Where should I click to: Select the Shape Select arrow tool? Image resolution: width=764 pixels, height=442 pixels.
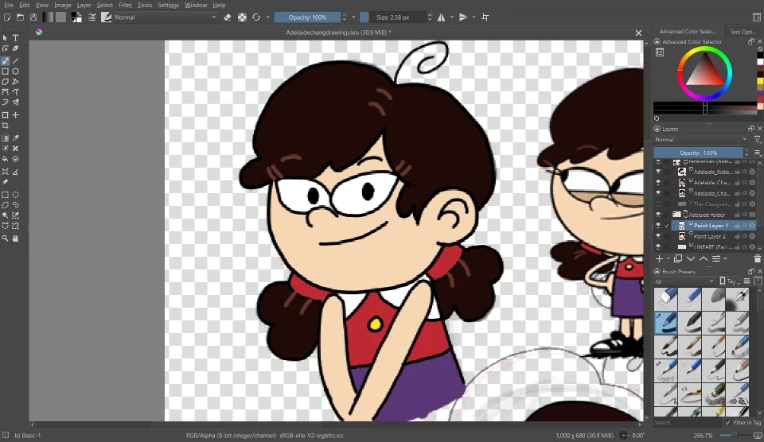(5, 38)
